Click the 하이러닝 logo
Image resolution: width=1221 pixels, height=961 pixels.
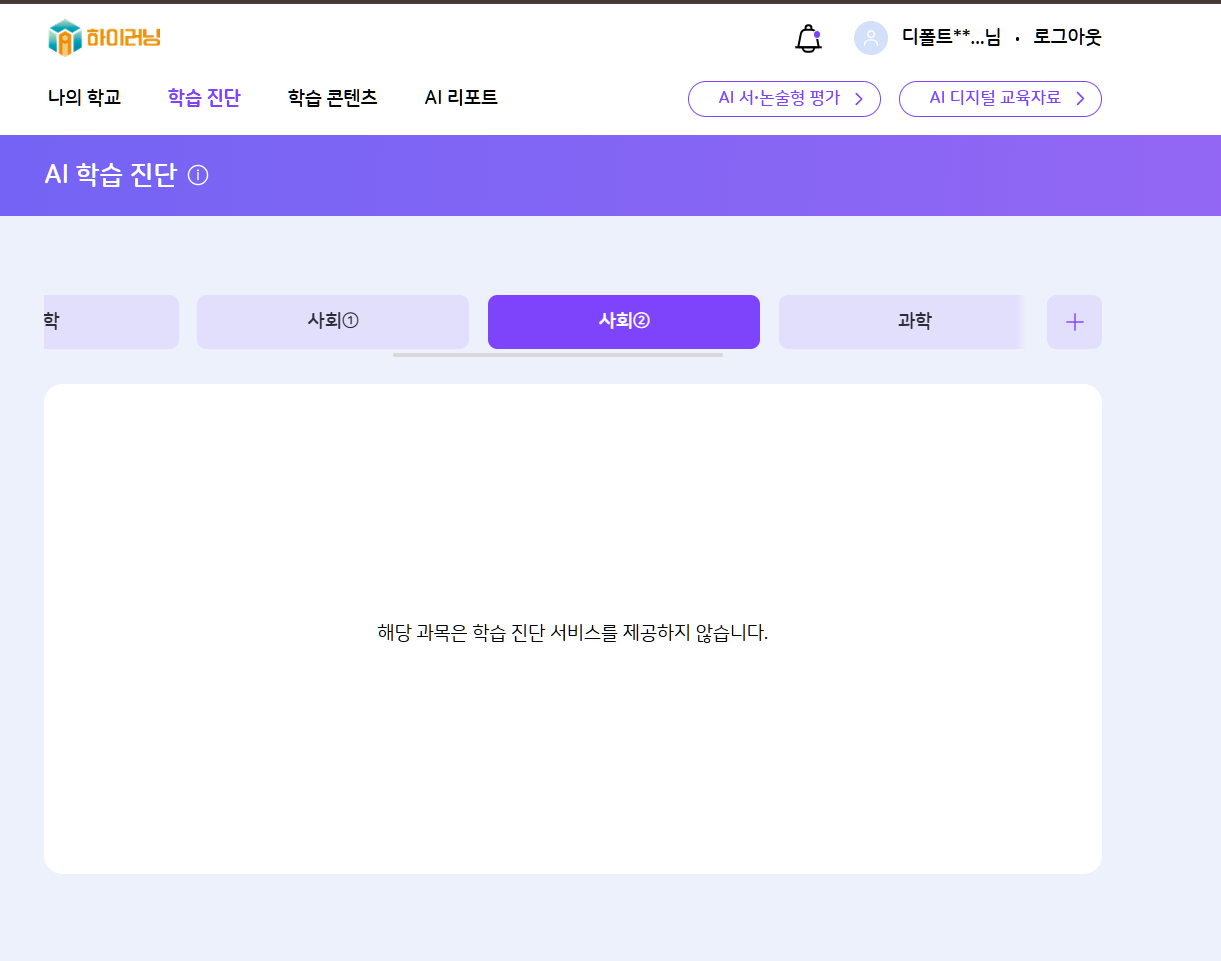(104, 38)
